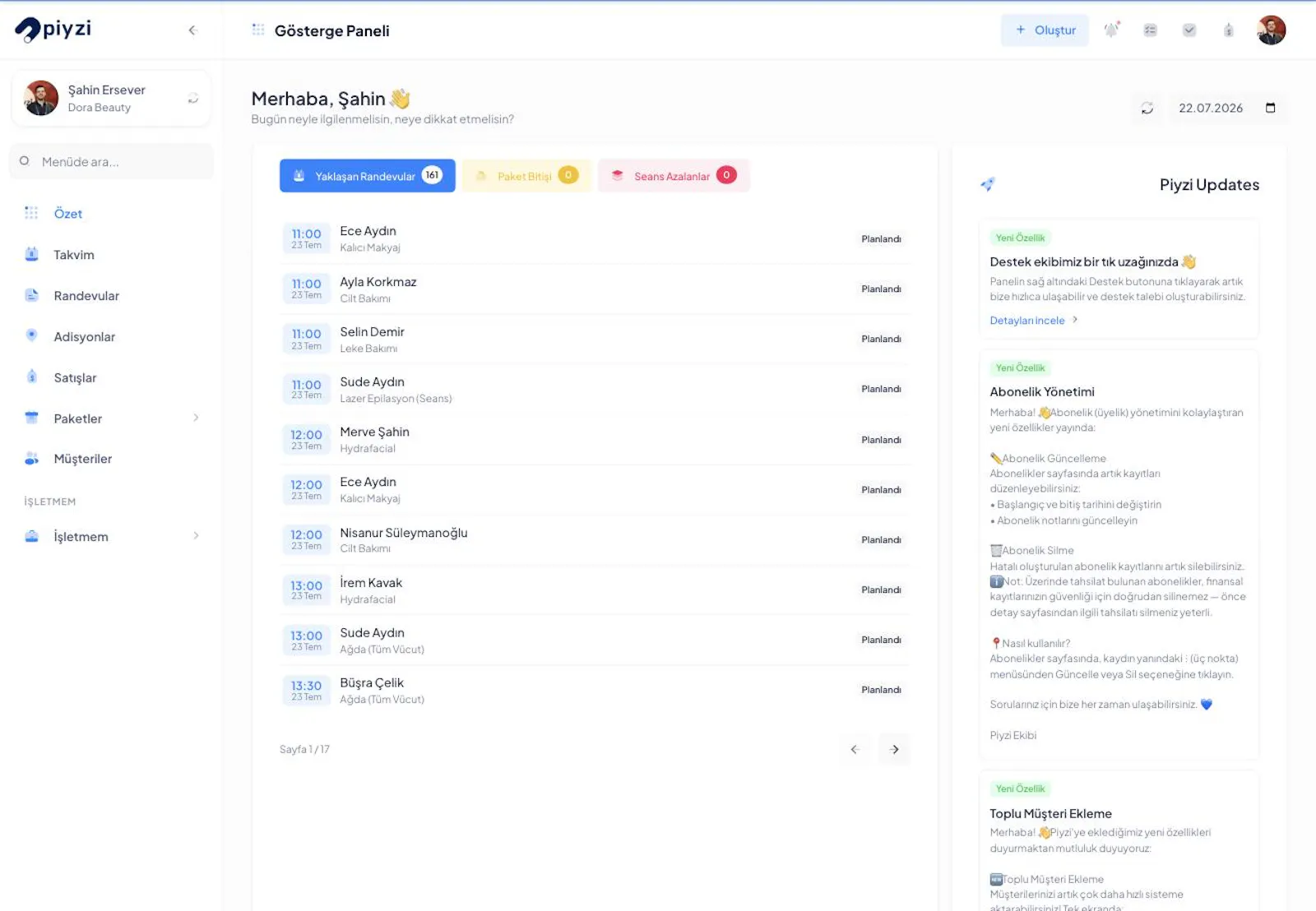The image size is (1316, 911).
Task: Open Detayları incele link
Action: 1027,321
